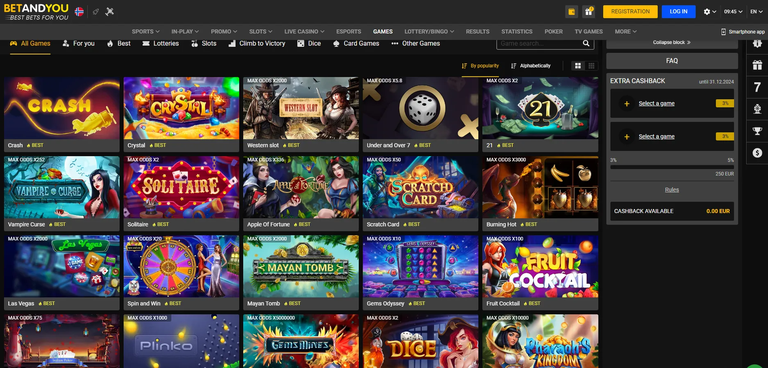
Task: Open the yellow wallet icon
Action: click(571, 12)
